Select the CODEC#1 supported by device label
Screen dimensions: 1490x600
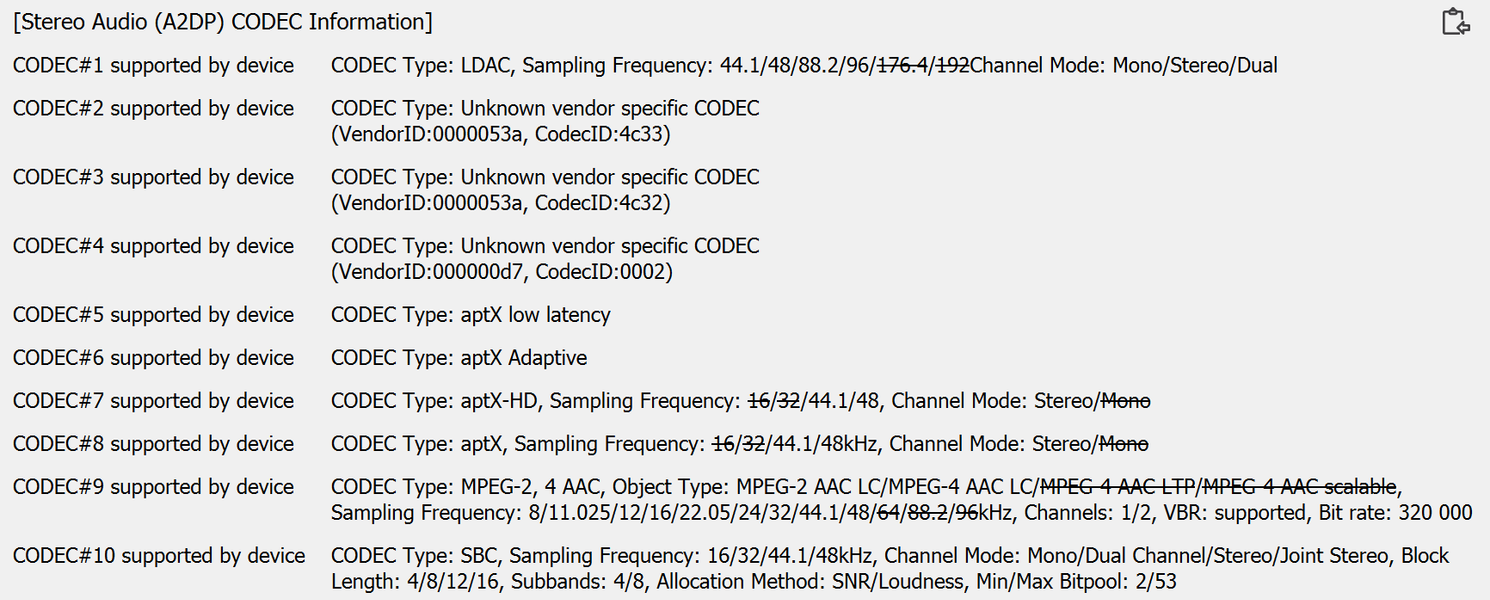[153, 66]
